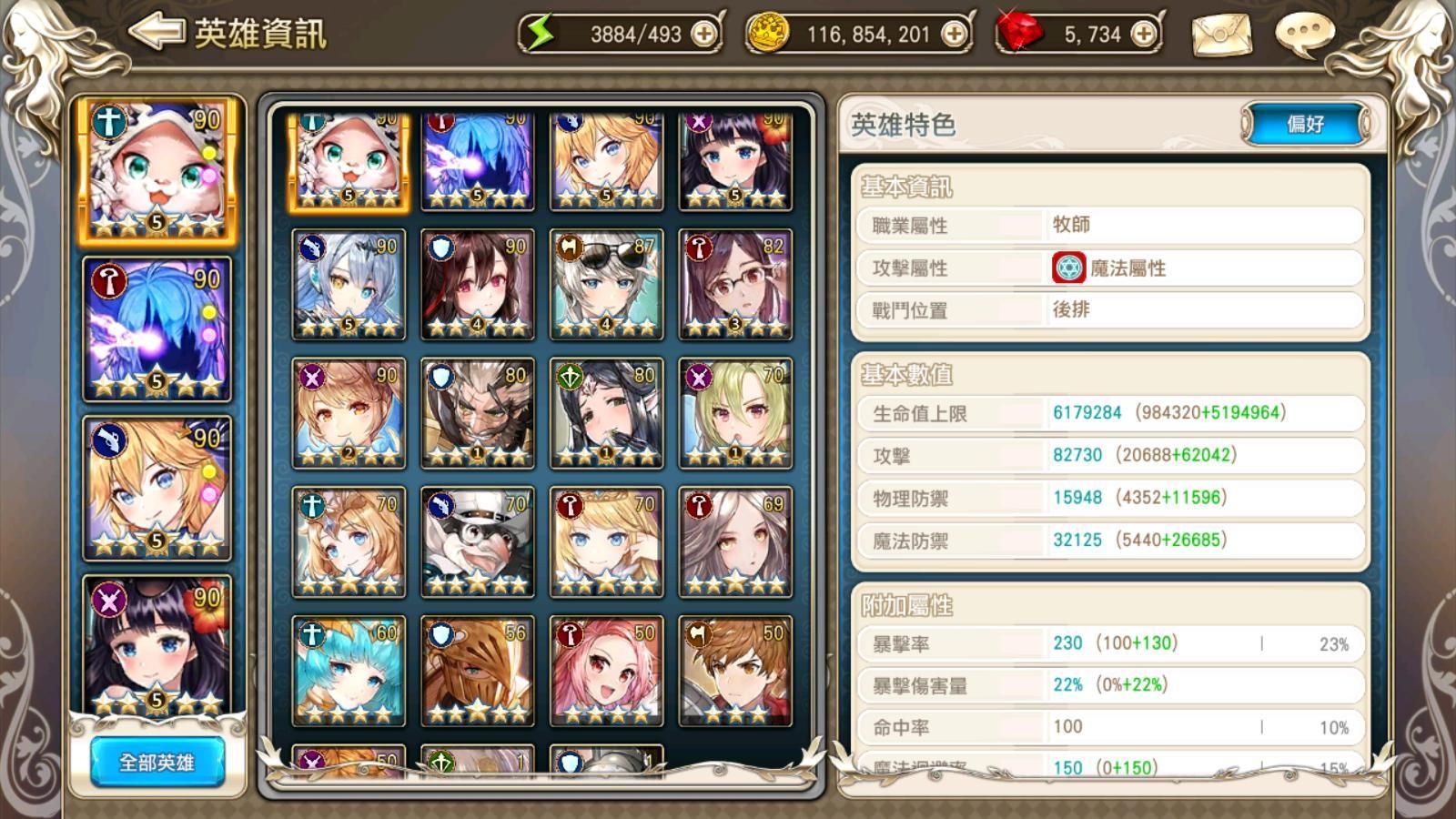The image size is (1456, 819).
Task: Tap the green lightning stamina icon
Action: (x=541, y=34)
